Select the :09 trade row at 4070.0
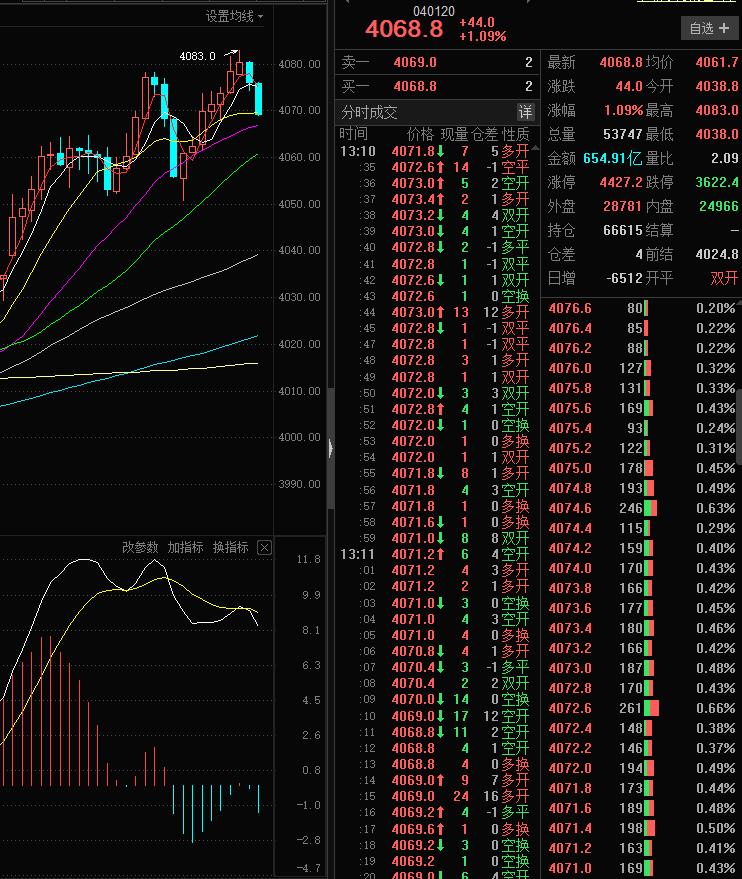Screen dimensions: 742x879 tap(435, 700)
